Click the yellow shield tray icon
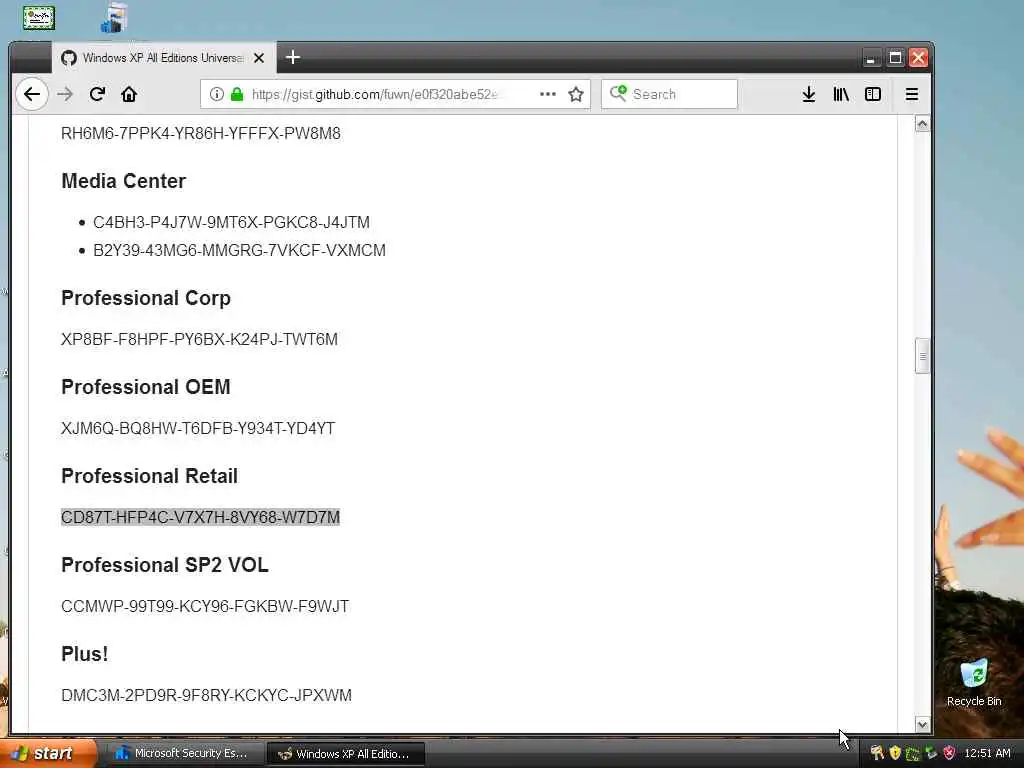The width and height of the screenshot is (1024, 768). (895, 753)
